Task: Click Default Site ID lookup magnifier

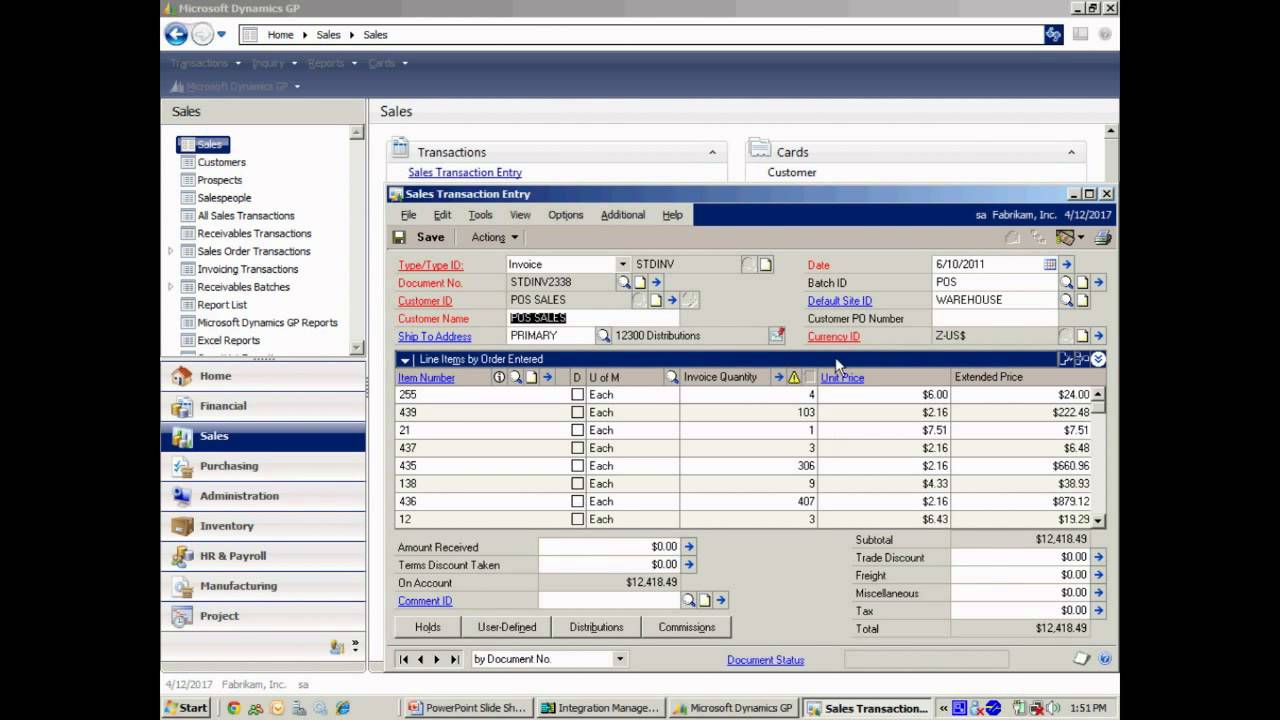Action: coord(1067,300)
